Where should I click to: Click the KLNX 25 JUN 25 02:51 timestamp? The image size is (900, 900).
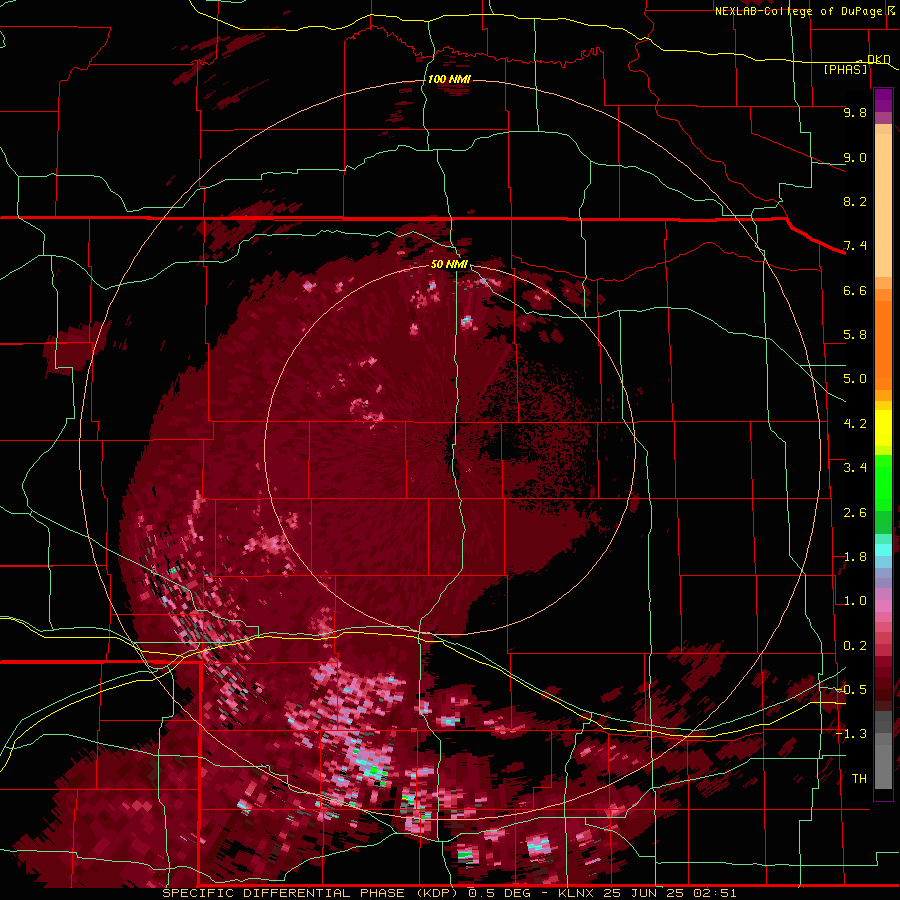coord(647,893)
